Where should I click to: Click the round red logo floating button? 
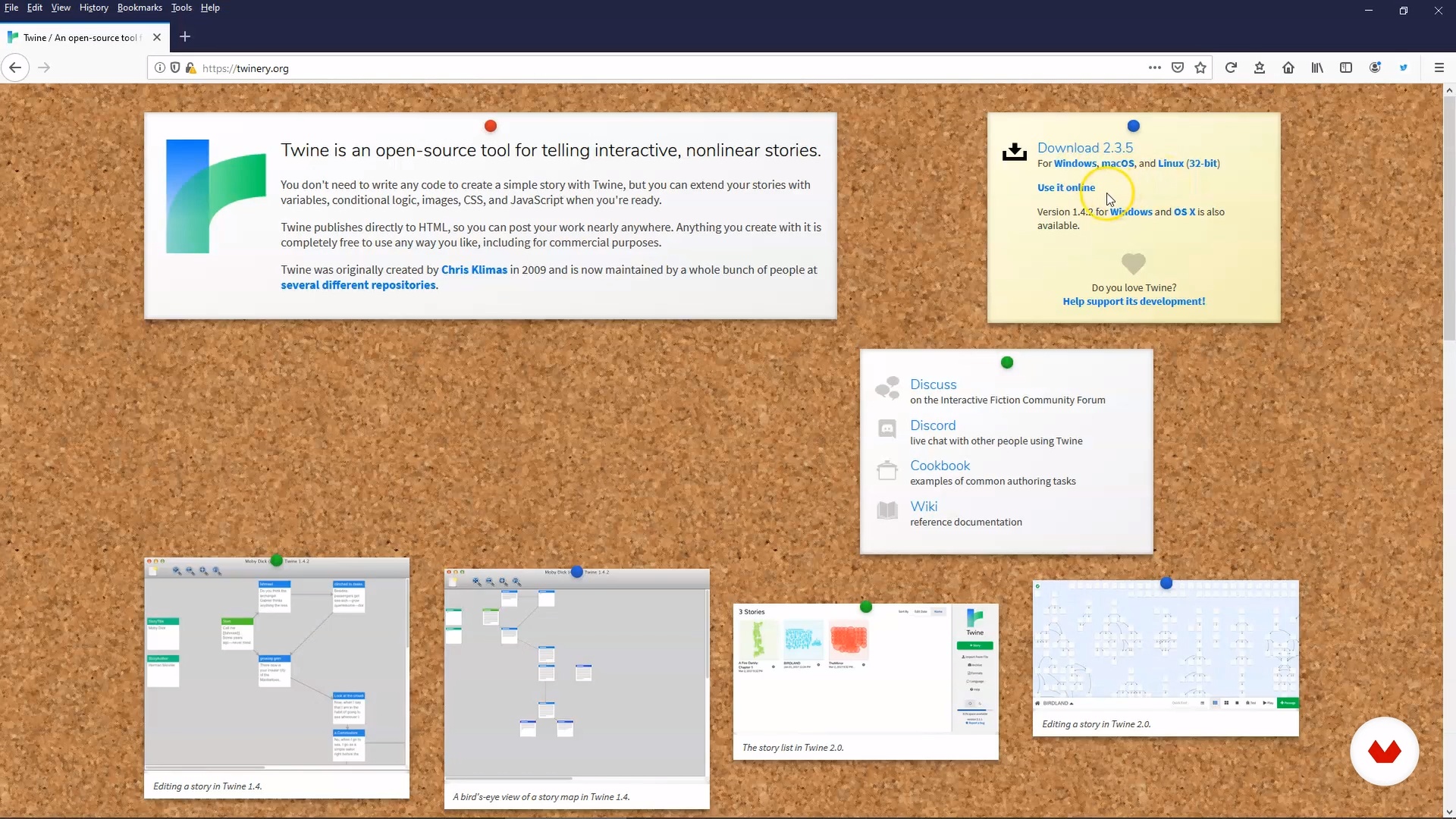pyautogui.click(x=1384, y=751)
